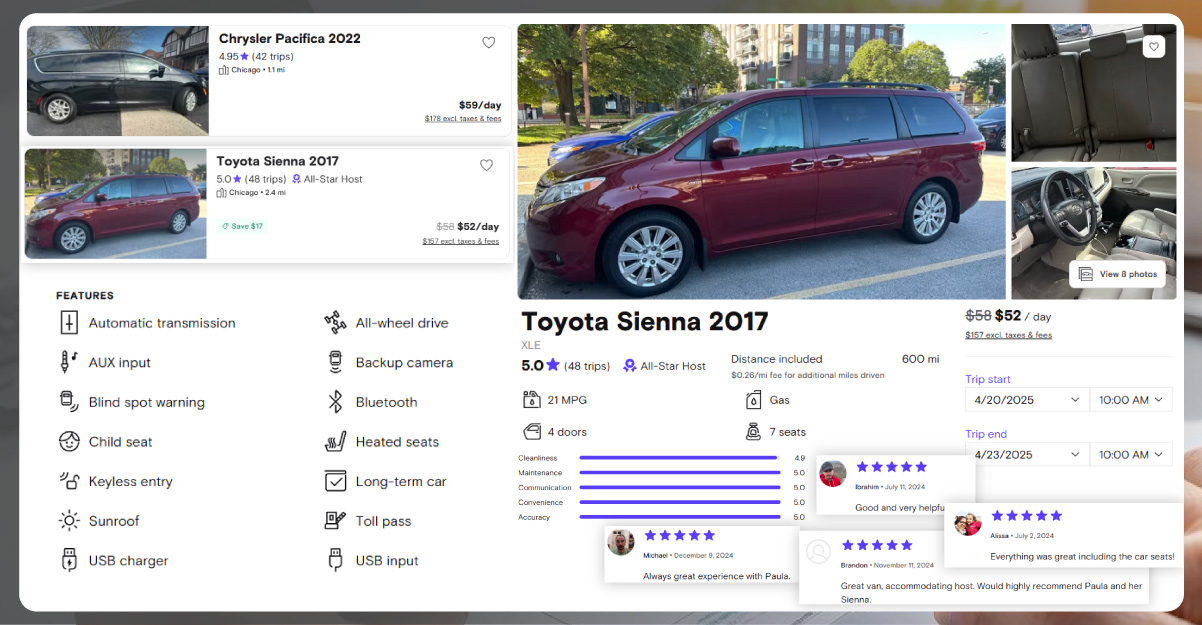Click the Bluetooth feature icon
Image resolution: width=1202 pixels, height=625 pixels.
pyautogui.click(x=335, y=402)
